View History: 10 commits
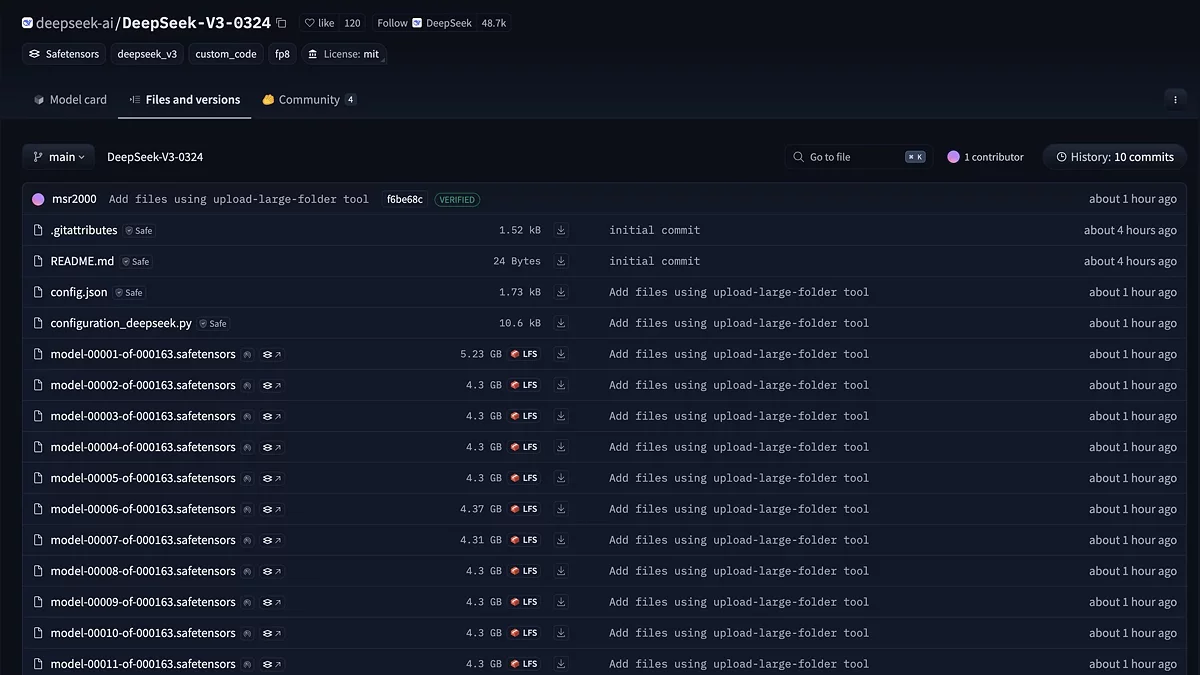 pyautogui.click(x=1114, y=157)
